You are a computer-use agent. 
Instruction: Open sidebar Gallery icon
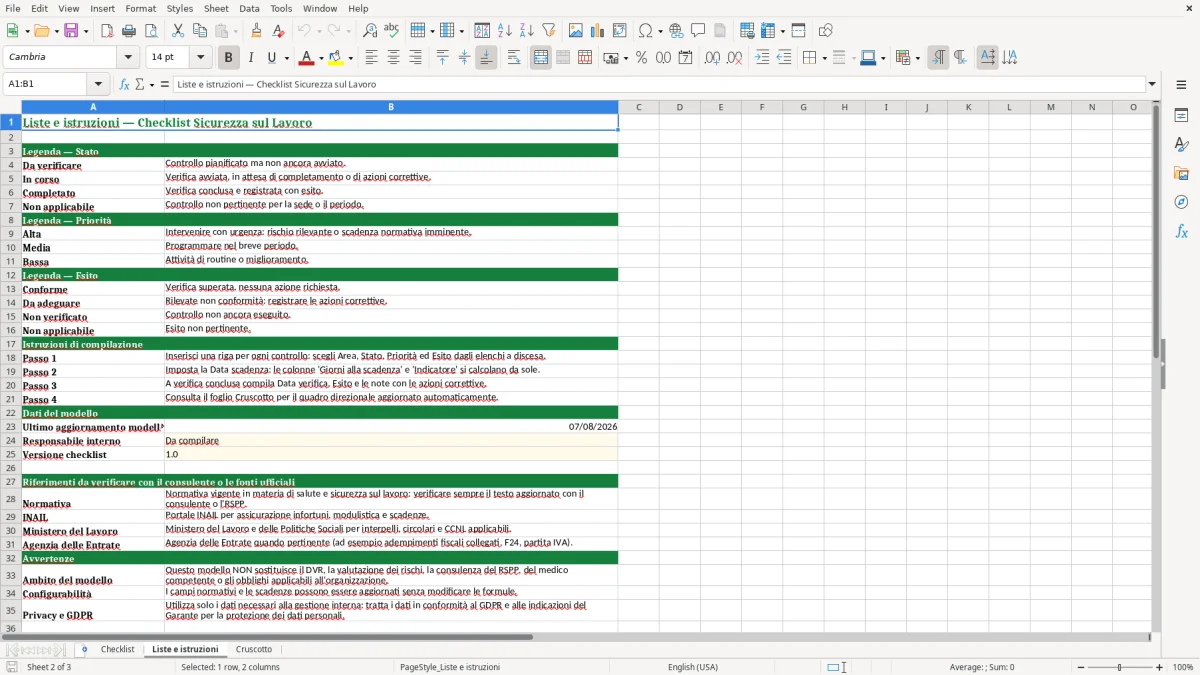pyautogui.click(x=1181, y=174)
